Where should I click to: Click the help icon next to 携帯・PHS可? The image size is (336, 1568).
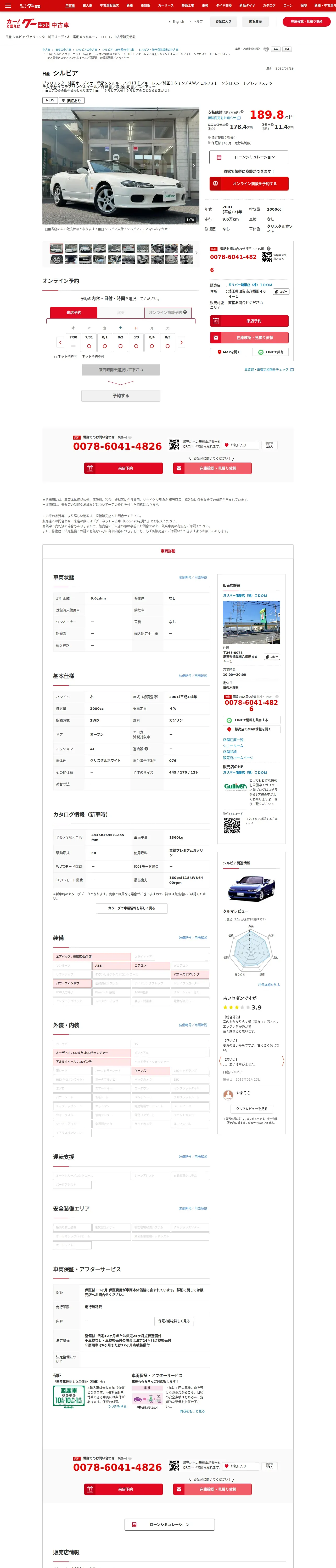pos(268,248)
